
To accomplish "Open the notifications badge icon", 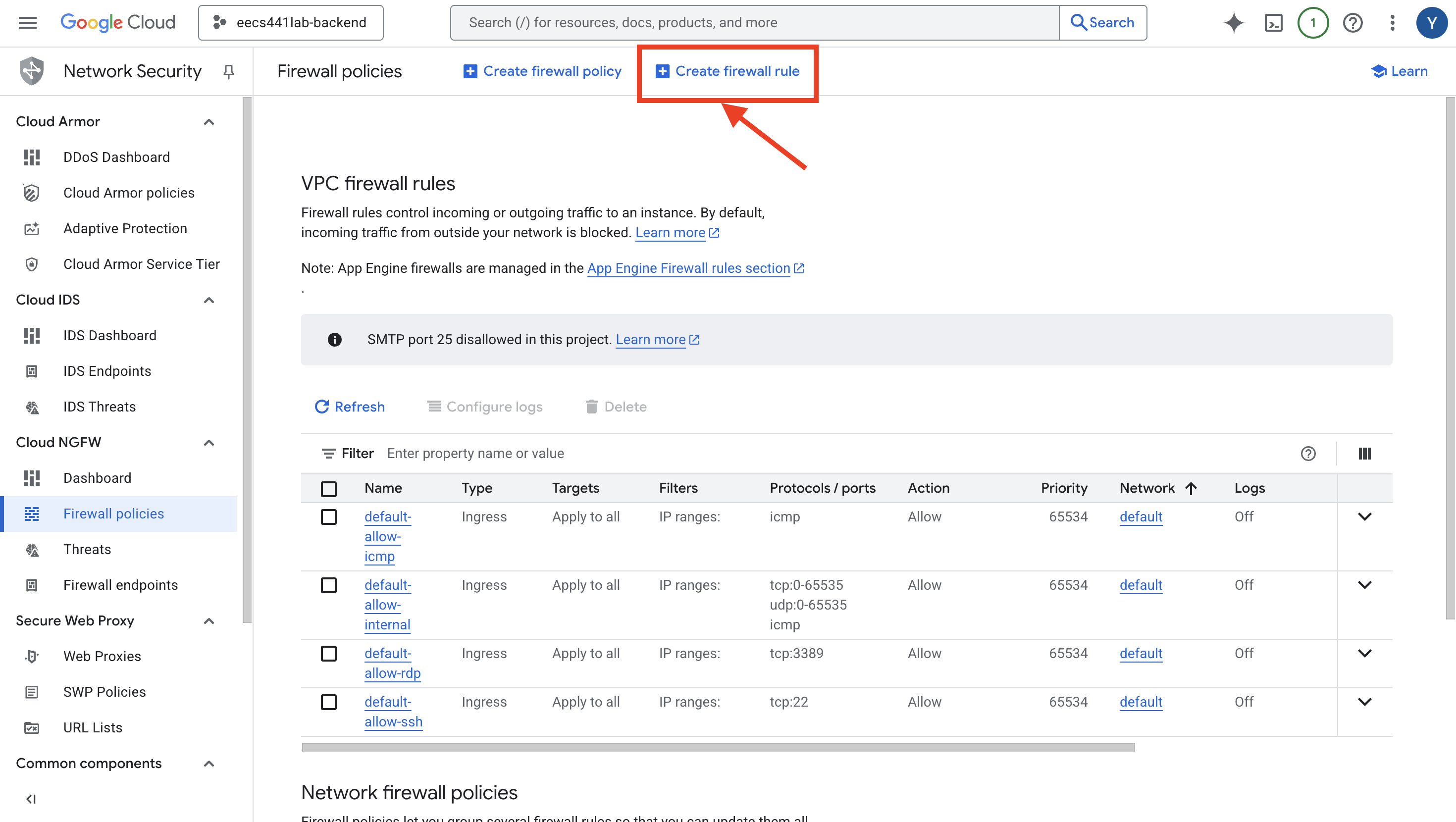I will click(1312, 23).
